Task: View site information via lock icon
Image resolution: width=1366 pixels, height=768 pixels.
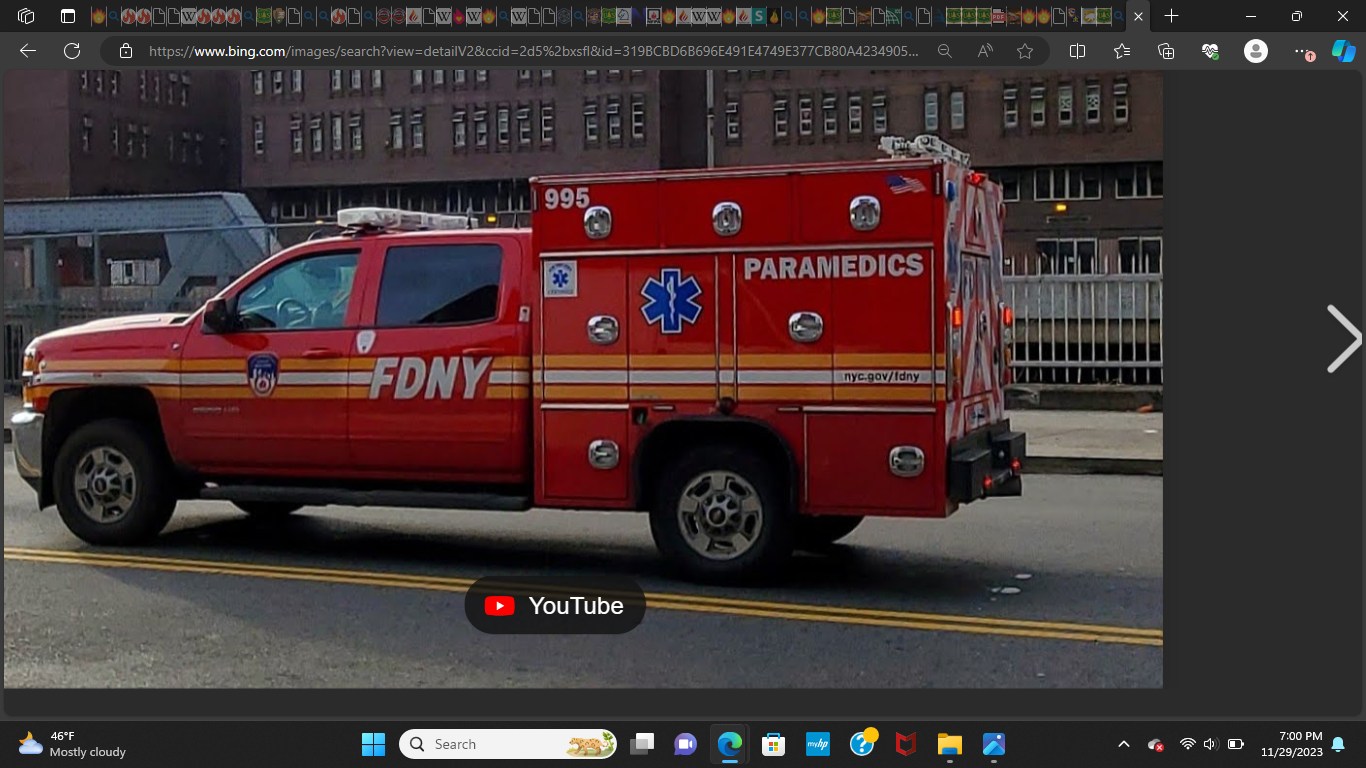Action: click(126, 51)
